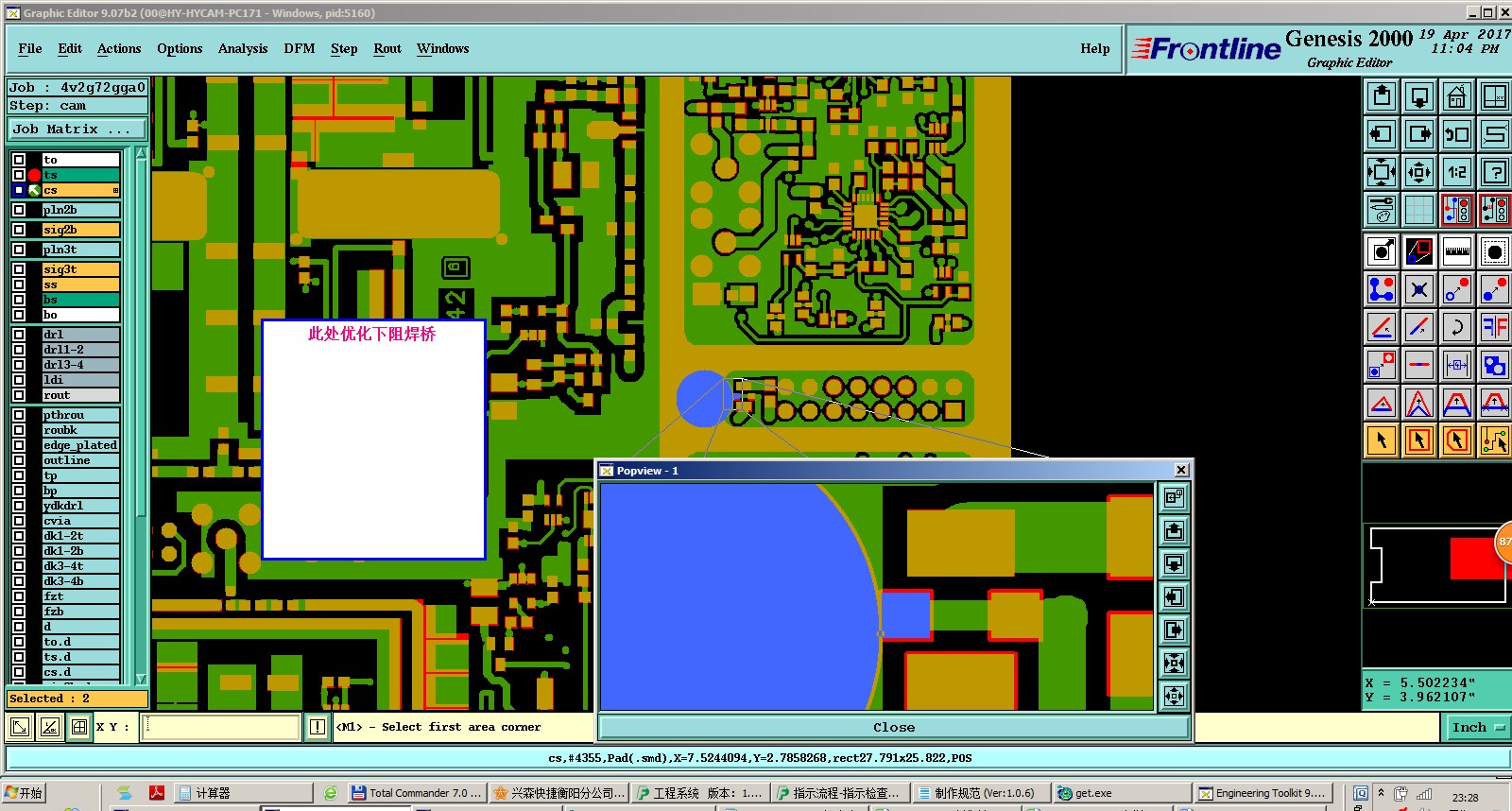Viewport: 1512px width, 811px height.
Task: Select the plain arrow pointer selection tool
Action: pyautogui.click(x=1382, y=440)
